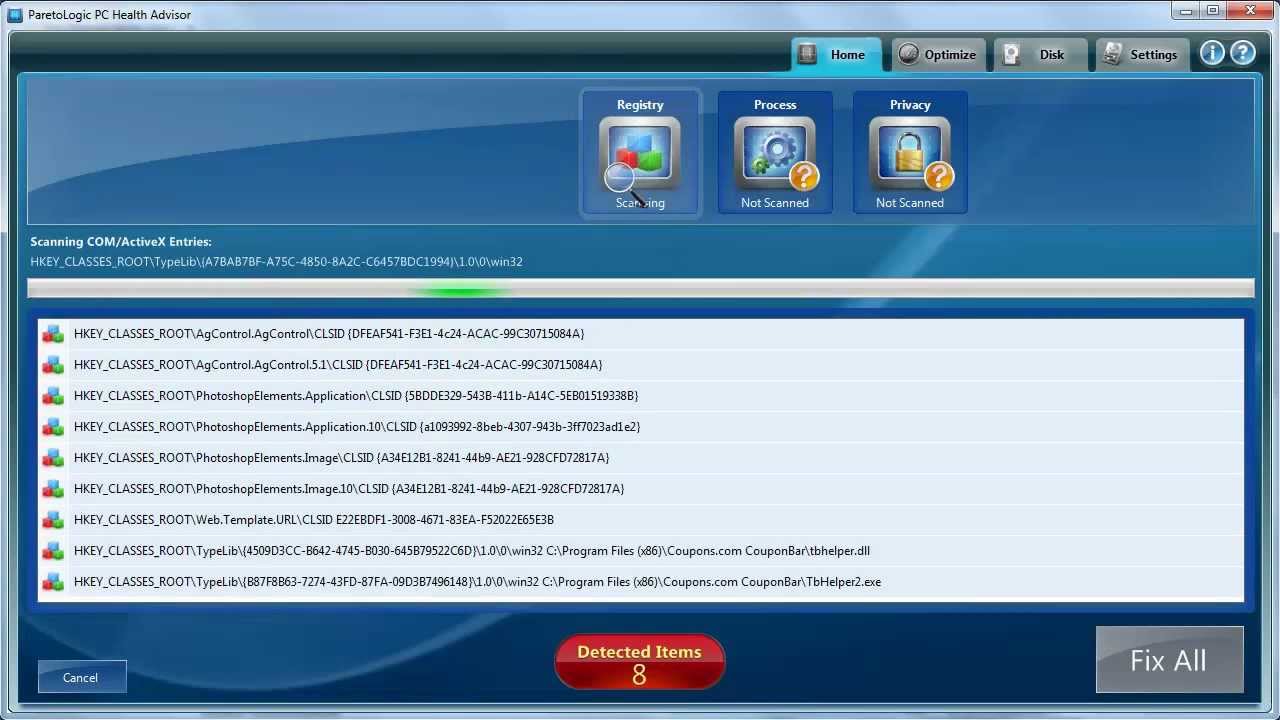The width and height of the screenshot is (1280, 720).
Task: Open the Process scan gear icon
Action: click(775, 153)
